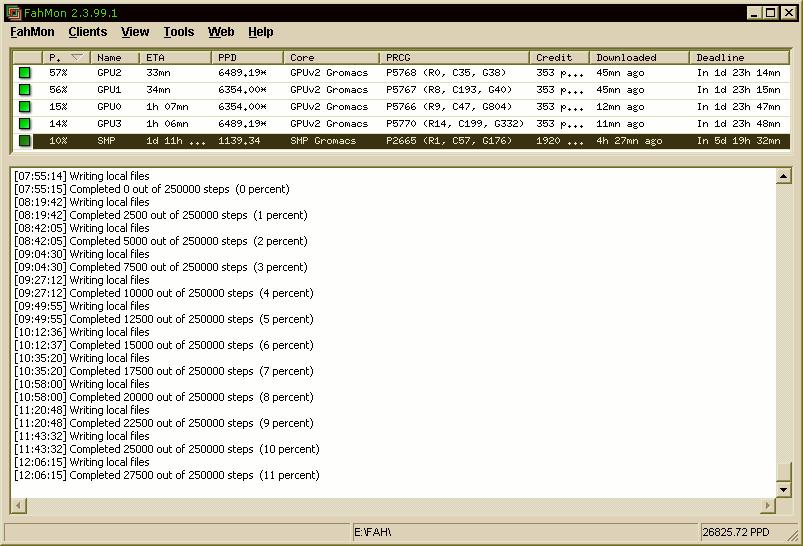Click the horizontal scrollbar right arrow

click(x=768, y=506)
